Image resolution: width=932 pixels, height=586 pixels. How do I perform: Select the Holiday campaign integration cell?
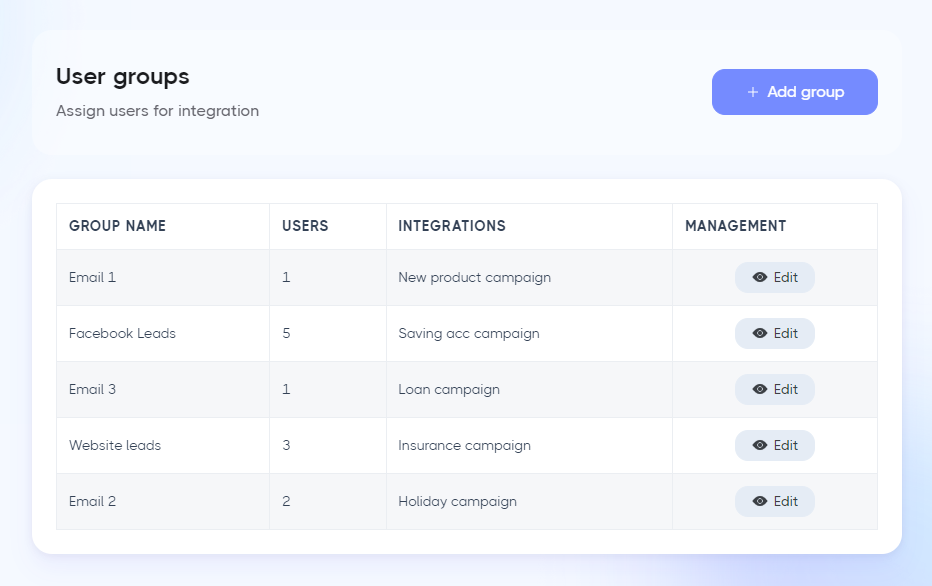pyautogui.click(x=530, y=501)
